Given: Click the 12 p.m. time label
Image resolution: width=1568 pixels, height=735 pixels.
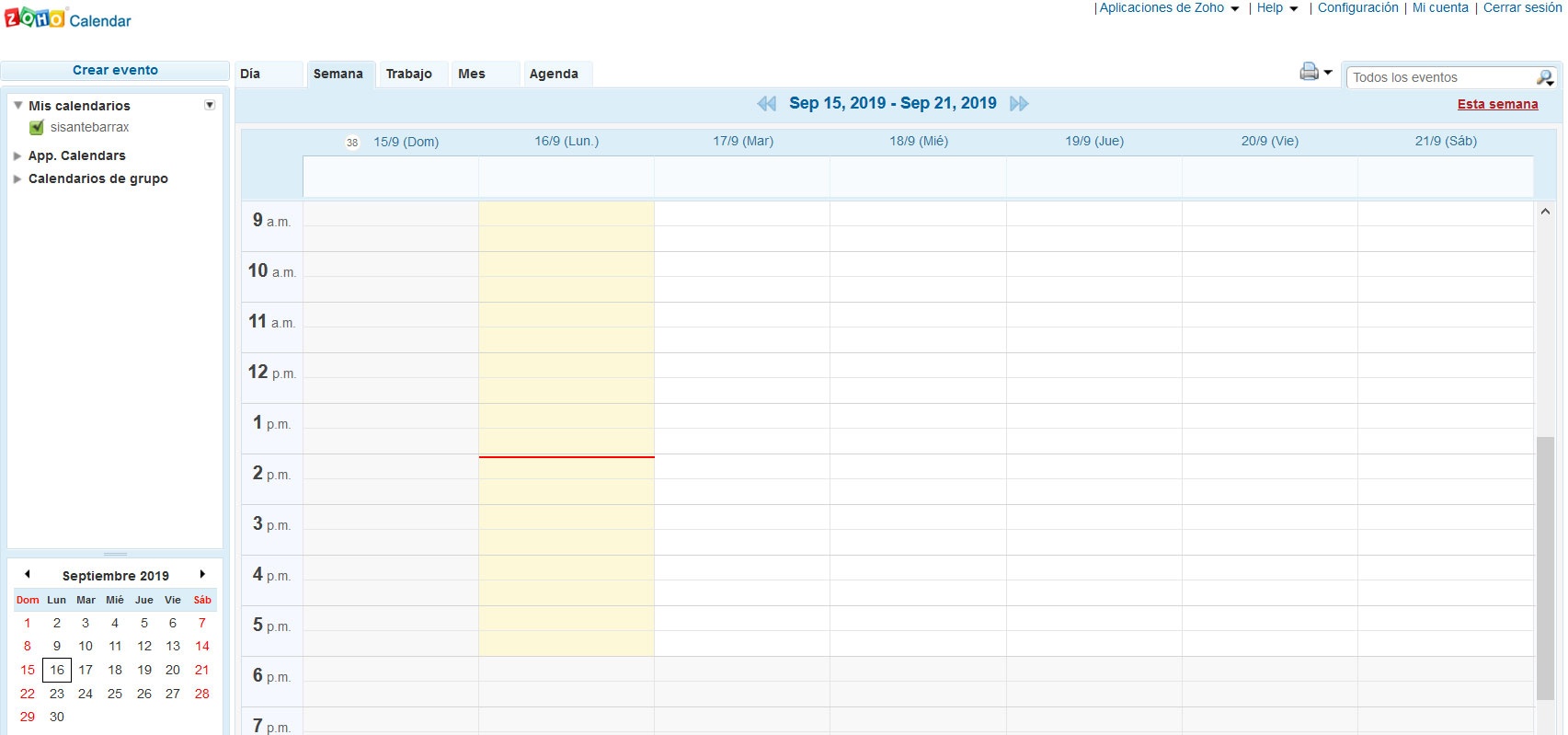Looking at the screenshot, I should (272, 373).
